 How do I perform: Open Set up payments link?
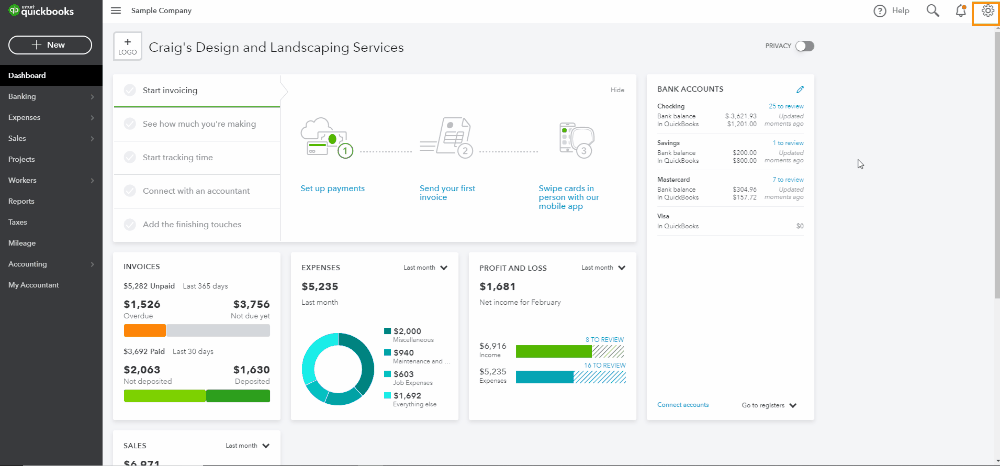point(332,189)
